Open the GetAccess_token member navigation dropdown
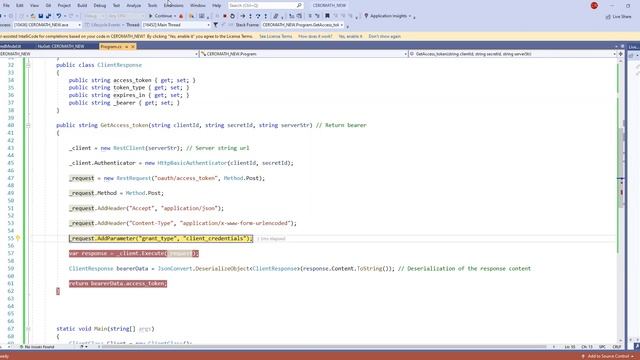 (513, 54)
